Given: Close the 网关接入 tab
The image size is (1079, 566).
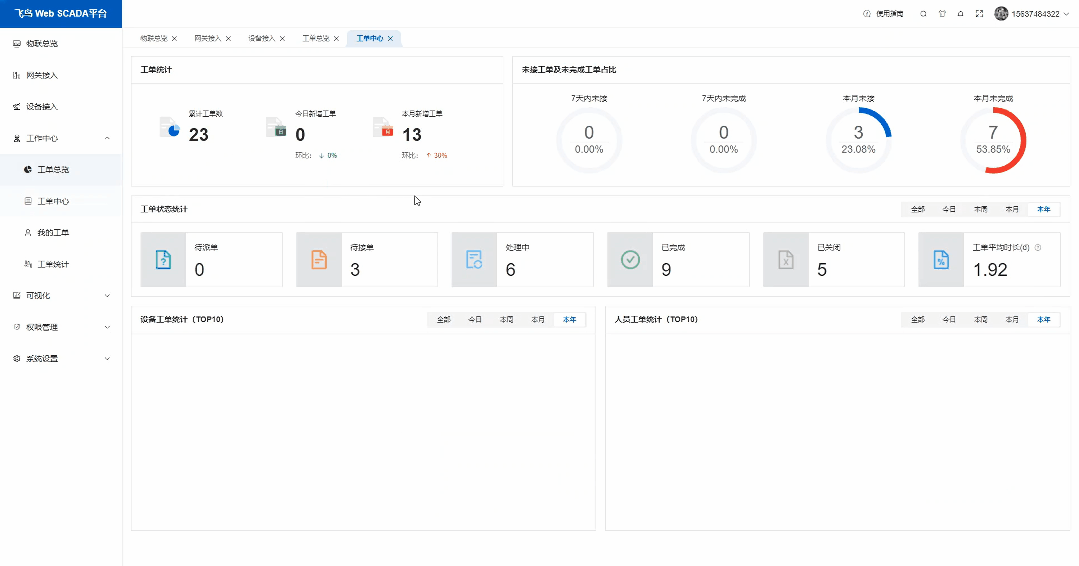Looking at the screenshot, I should click(228, 39).
